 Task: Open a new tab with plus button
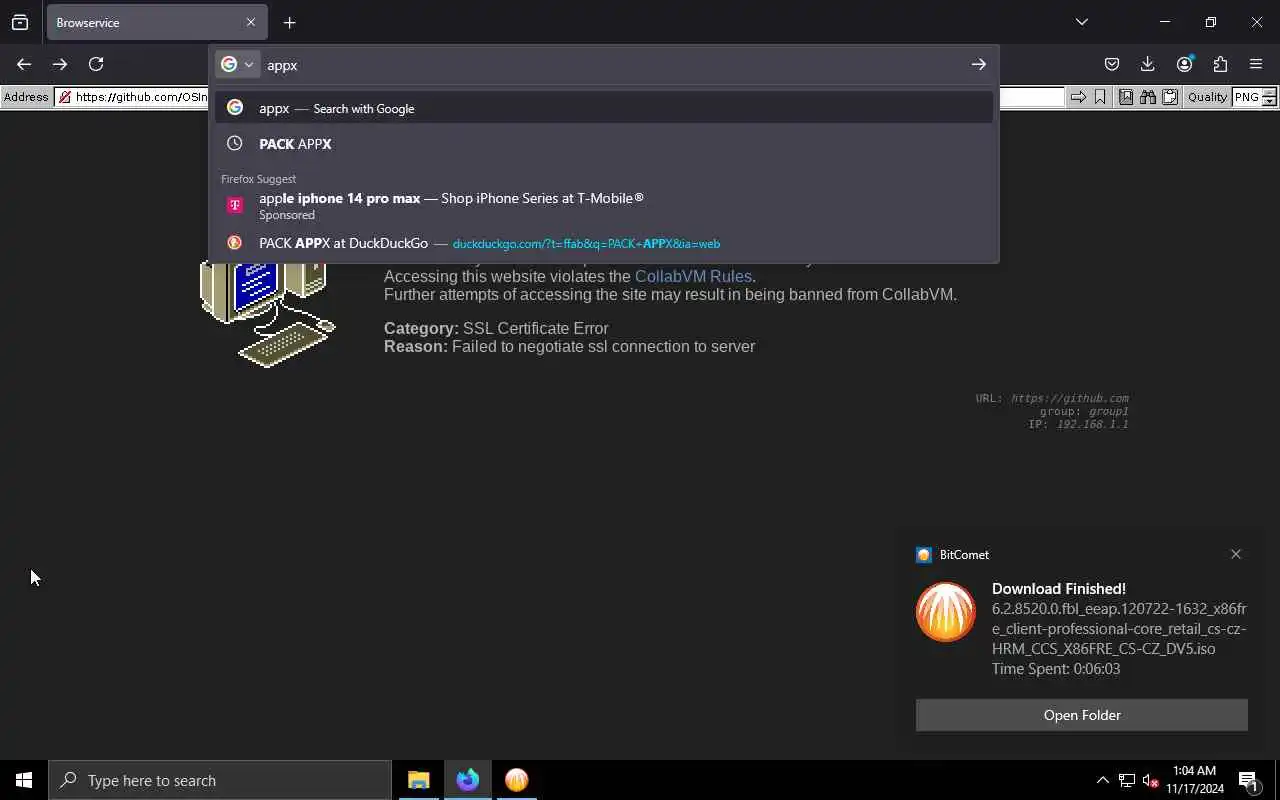click(289, 22)
